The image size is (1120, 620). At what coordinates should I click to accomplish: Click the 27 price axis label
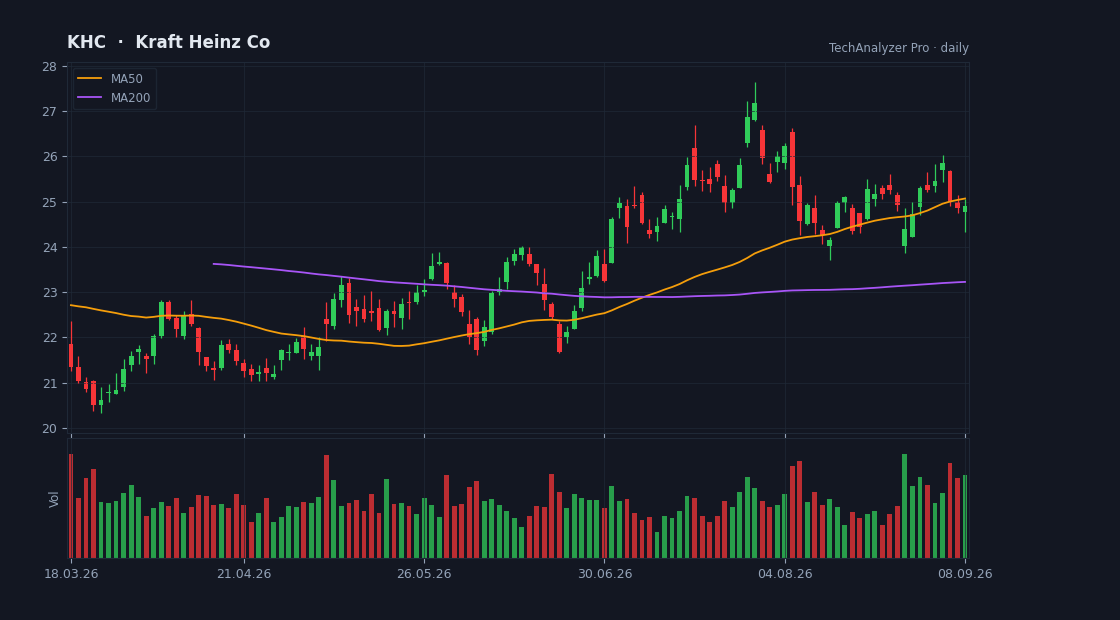[49, 111]
